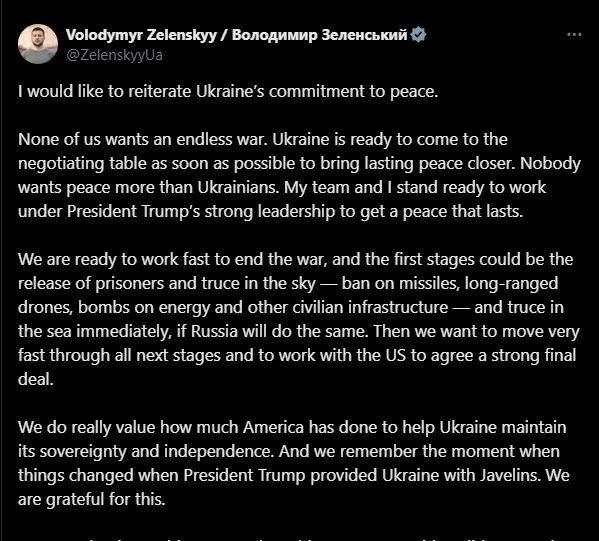The image size is (599, 541).
Task: Open Zelenskyy's profile avatar picture
Action: 37,44
